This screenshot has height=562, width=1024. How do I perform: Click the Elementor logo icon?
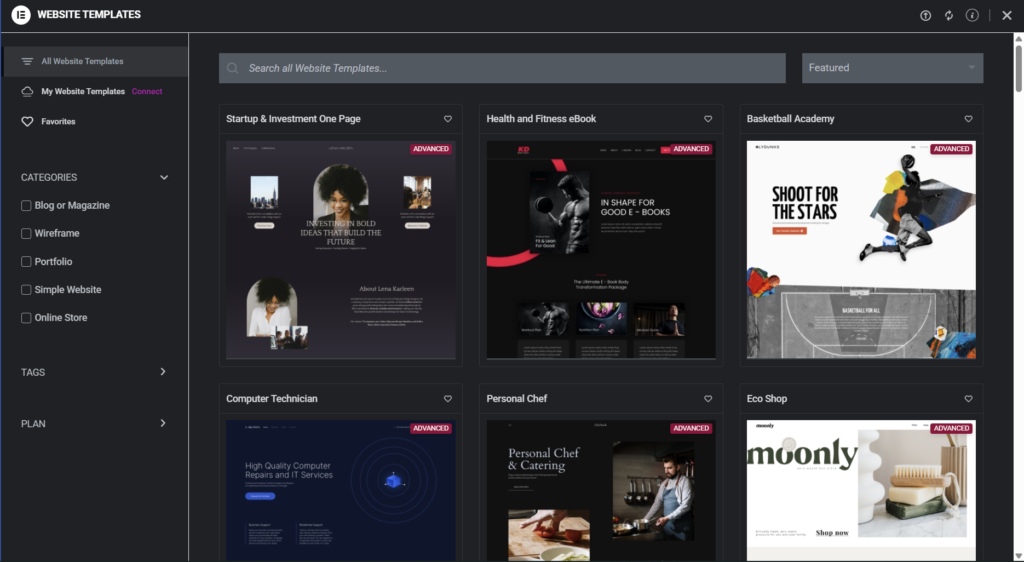pyautogui.click(x=20, y=15)
